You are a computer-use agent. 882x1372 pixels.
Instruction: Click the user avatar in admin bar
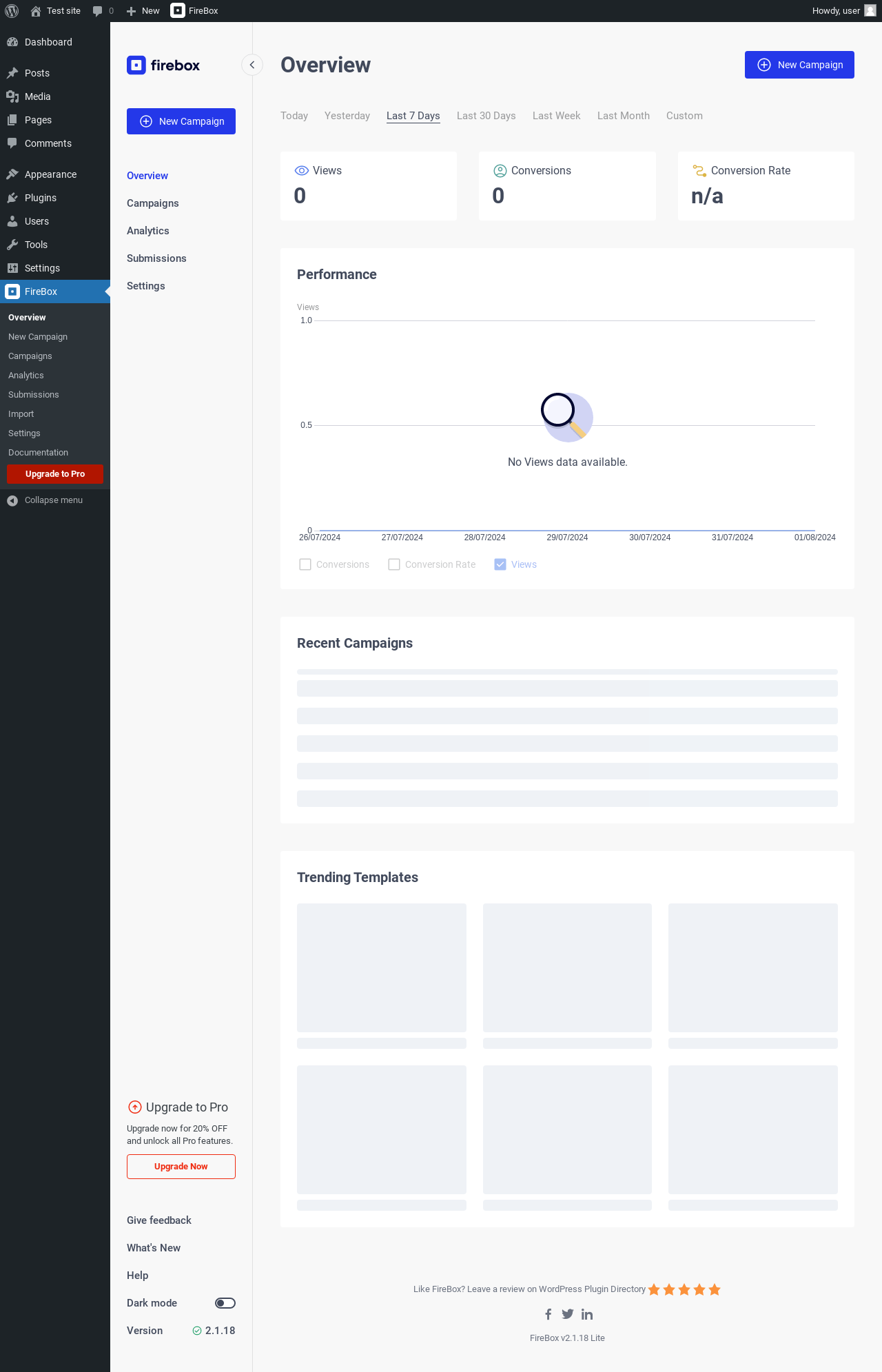click(x=870, y=11)
